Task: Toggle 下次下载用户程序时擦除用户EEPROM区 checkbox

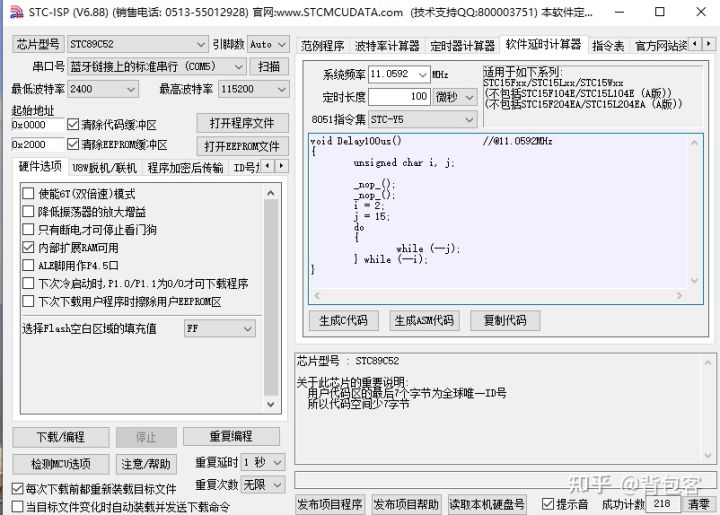Action: coord(28,302)
